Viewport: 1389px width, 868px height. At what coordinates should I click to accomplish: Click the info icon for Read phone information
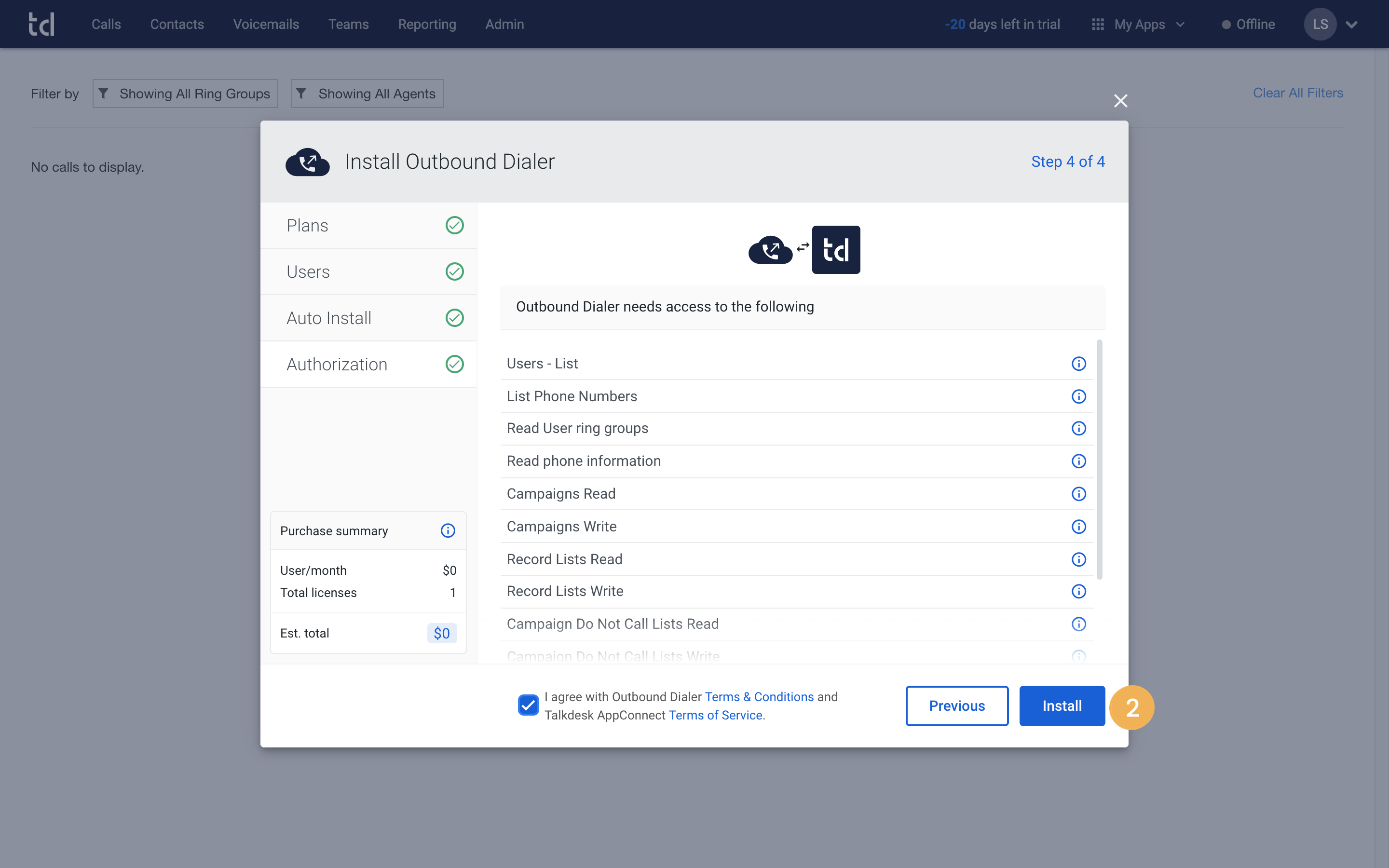pyautogui.click(x=1079, y=461)
